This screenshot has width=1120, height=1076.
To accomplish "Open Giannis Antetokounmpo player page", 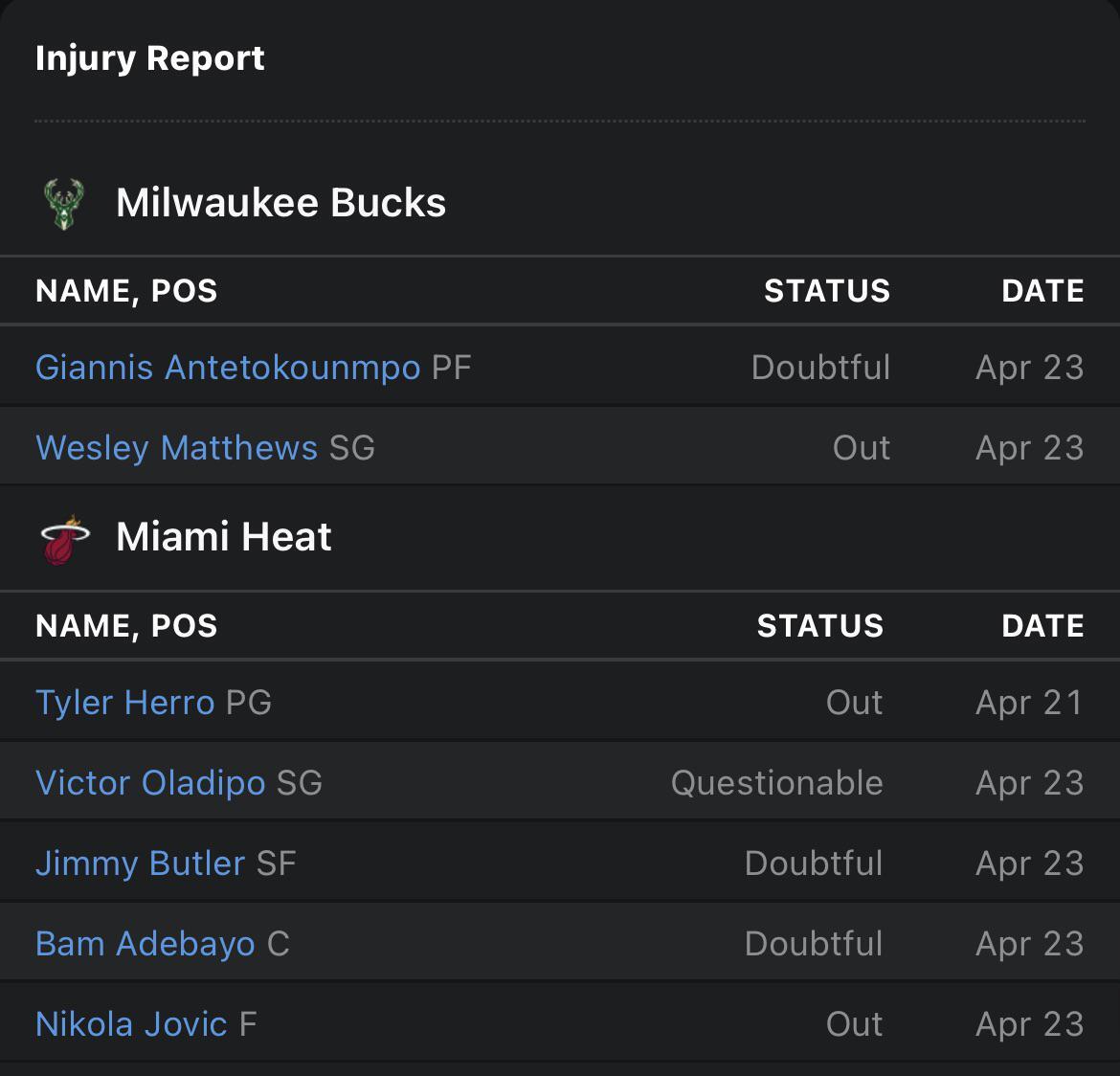I will (x=228, y=368).
